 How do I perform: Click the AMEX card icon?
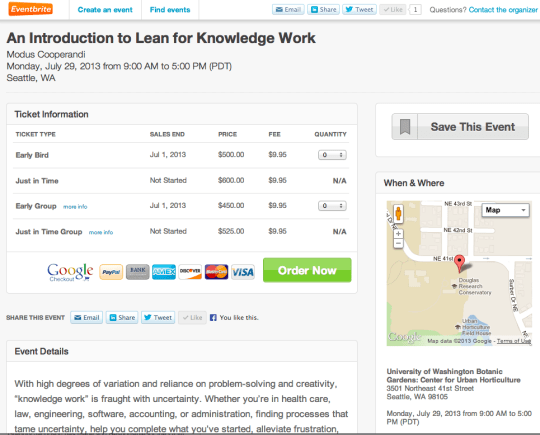point(164,272)
